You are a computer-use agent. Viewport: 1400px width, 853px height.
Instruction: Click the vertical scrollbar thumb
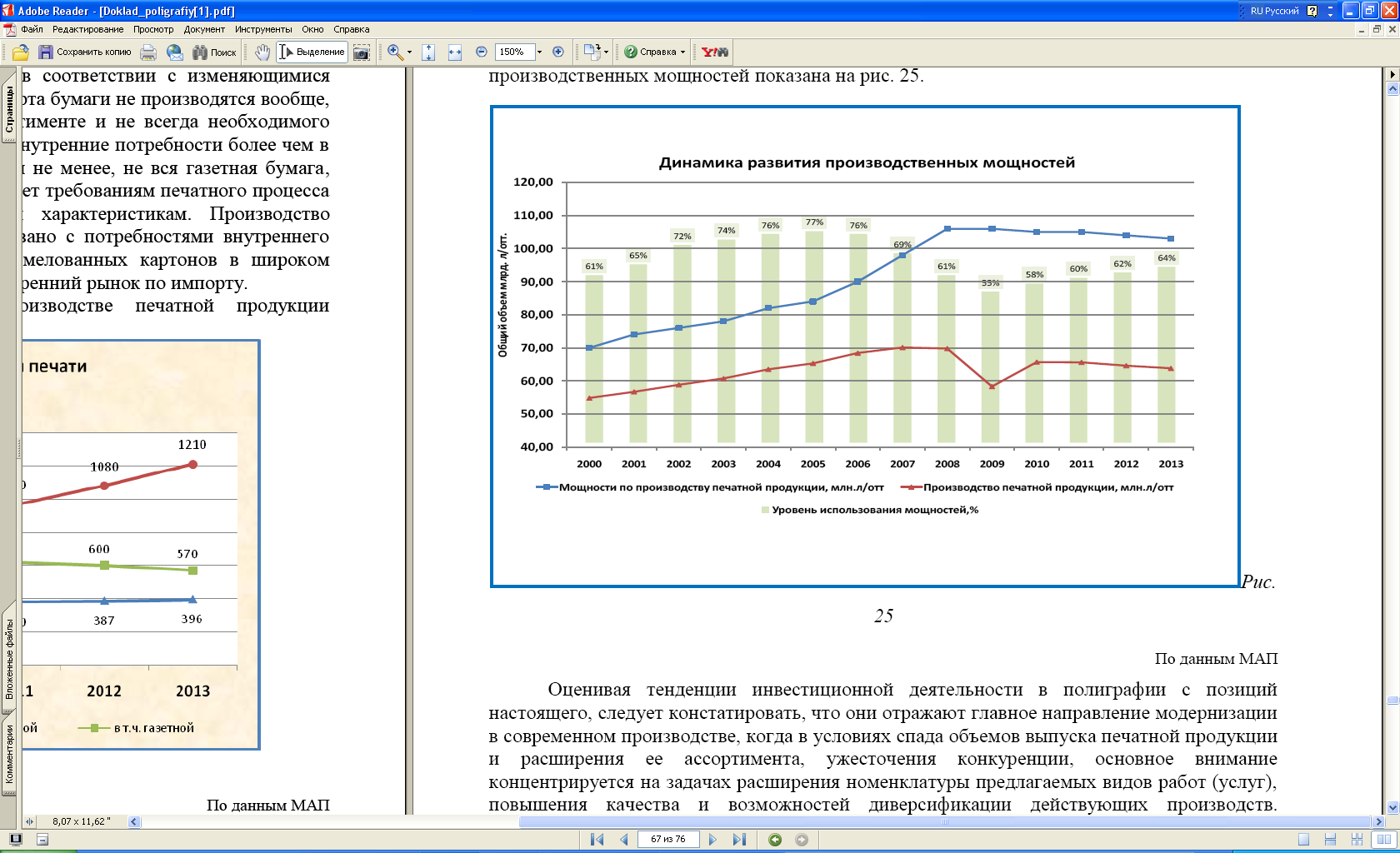tap(1392, 701)
